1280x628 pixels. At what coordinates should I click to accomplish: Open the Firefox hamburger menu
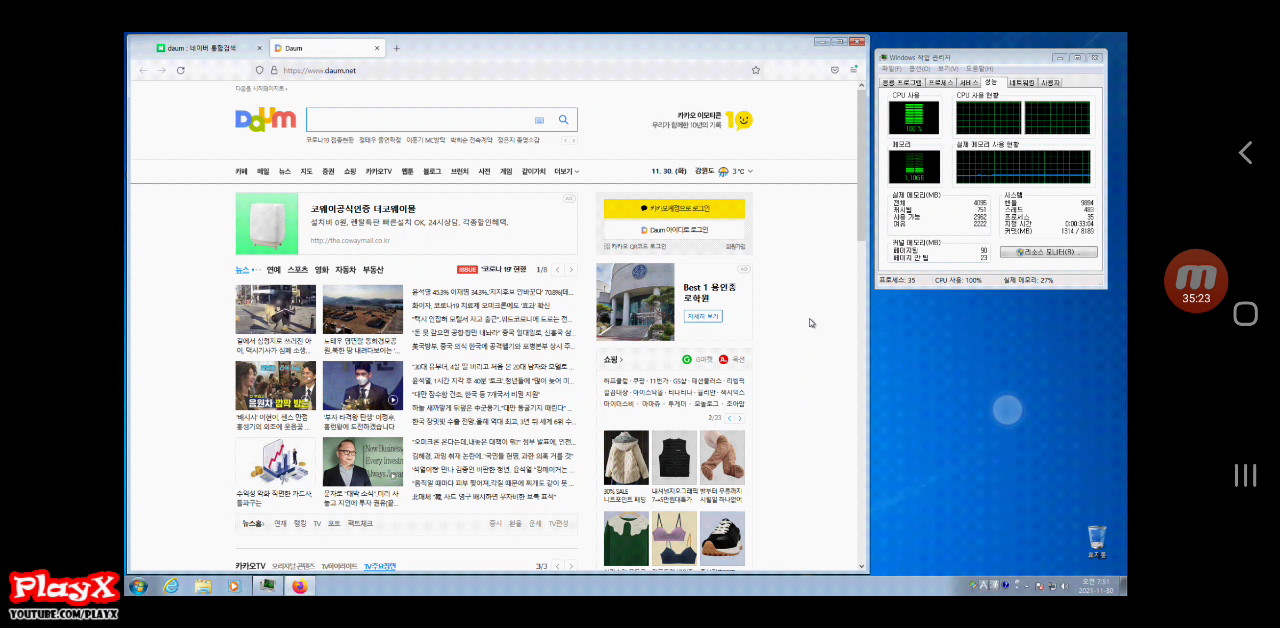854,70
